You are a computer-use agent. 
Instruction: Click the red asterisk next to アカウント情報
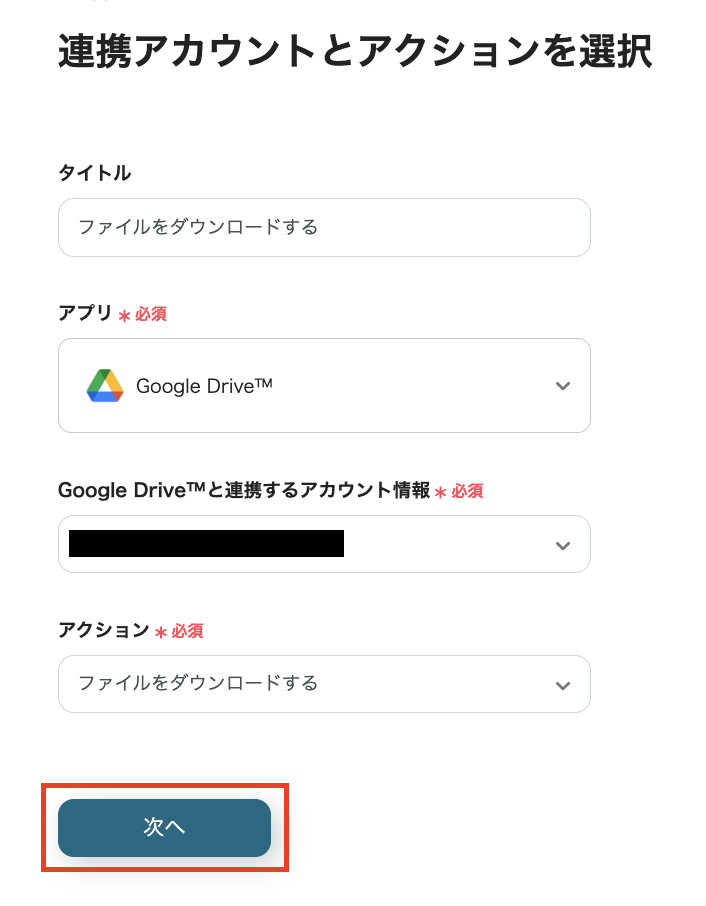(441, 492)
